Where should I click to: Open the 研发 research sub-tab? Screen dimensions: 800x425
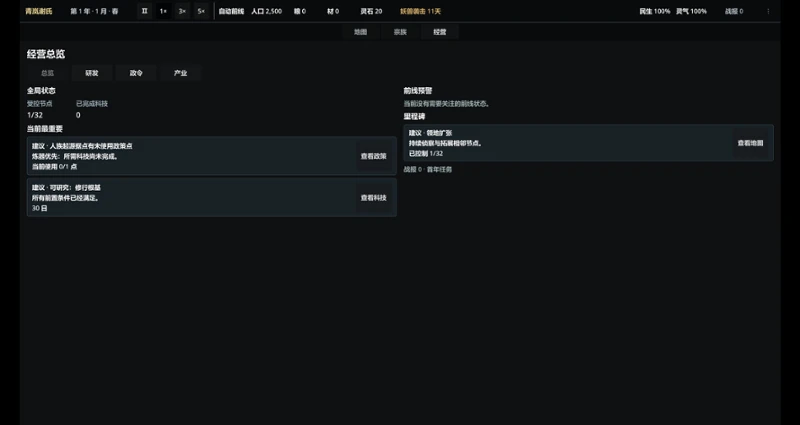click(92, 73)
